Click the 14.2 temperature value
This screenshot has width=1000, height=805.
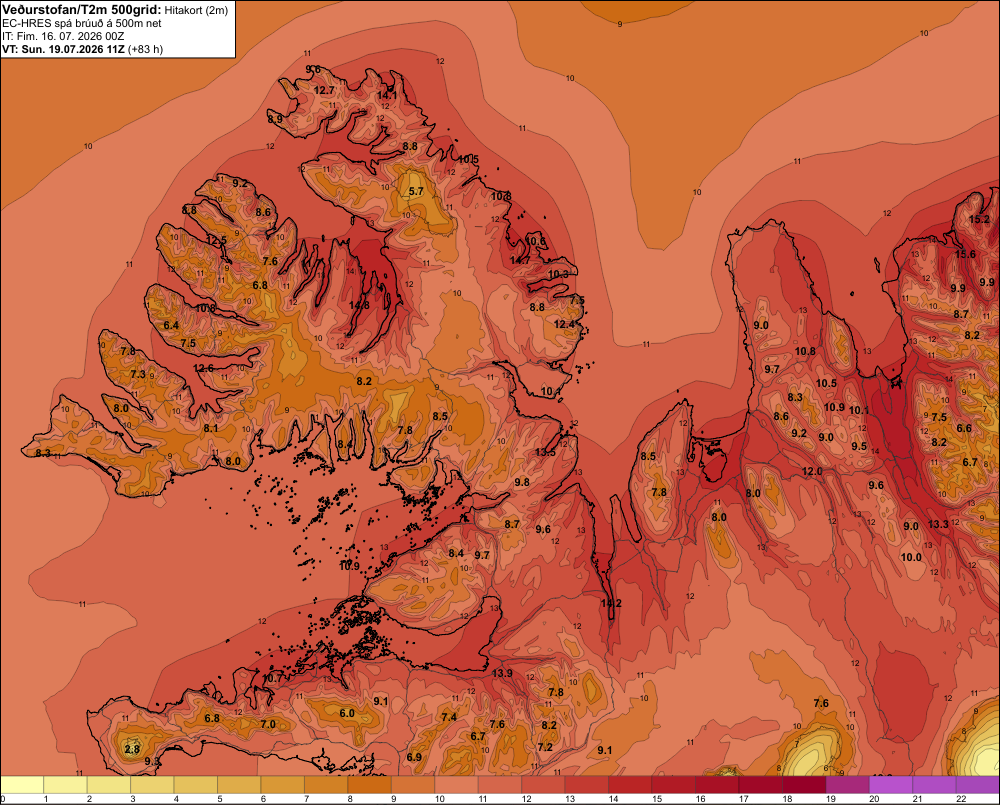[611, 603]
